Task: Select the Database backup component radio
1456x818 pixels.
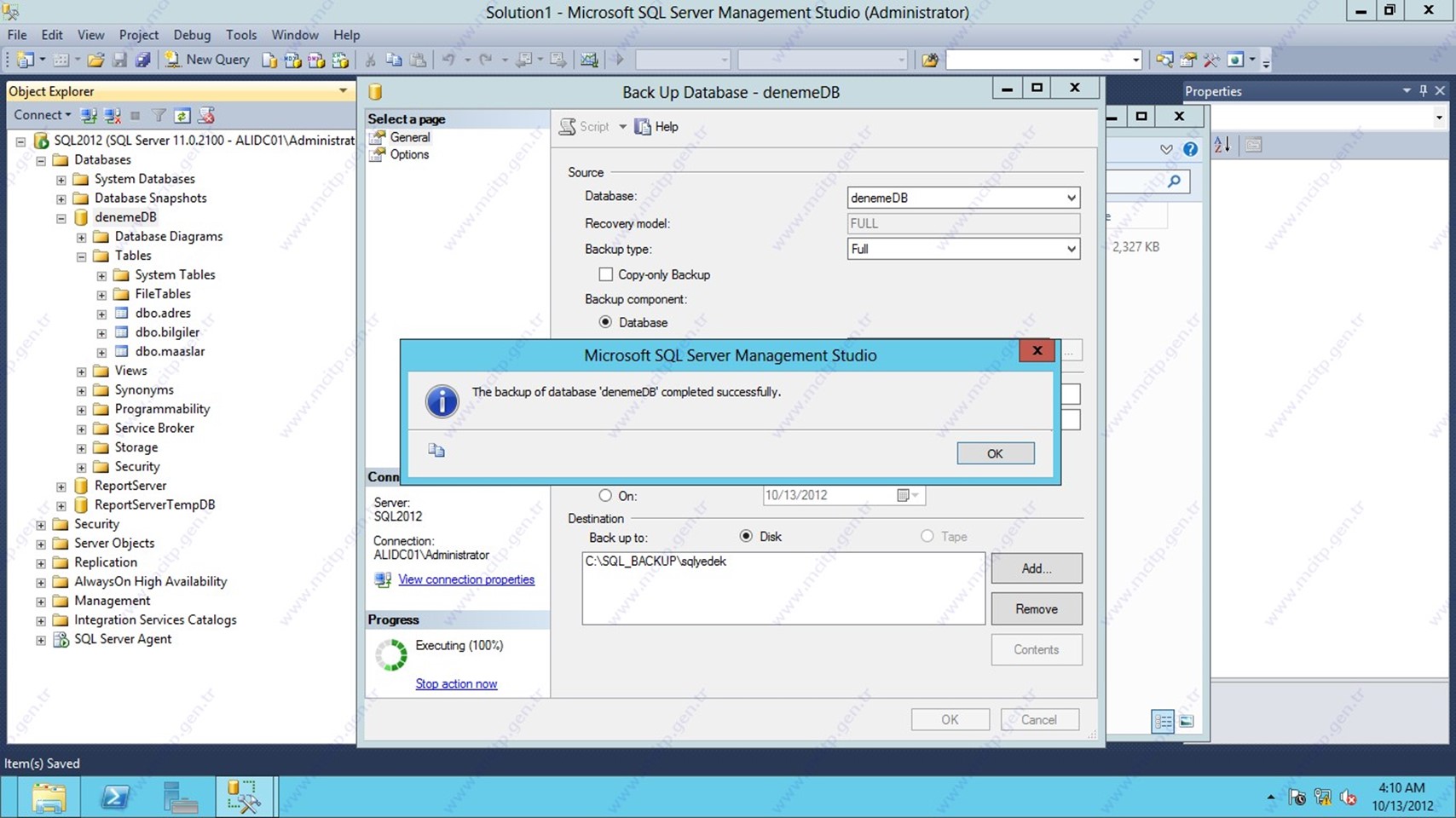Action: pyautogui.click(x=605, y=322)
